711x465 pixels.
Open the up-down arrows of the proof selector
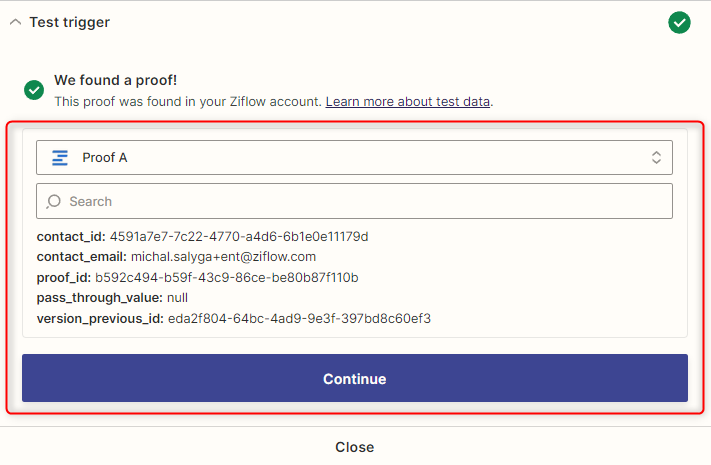tap(656, 158)
